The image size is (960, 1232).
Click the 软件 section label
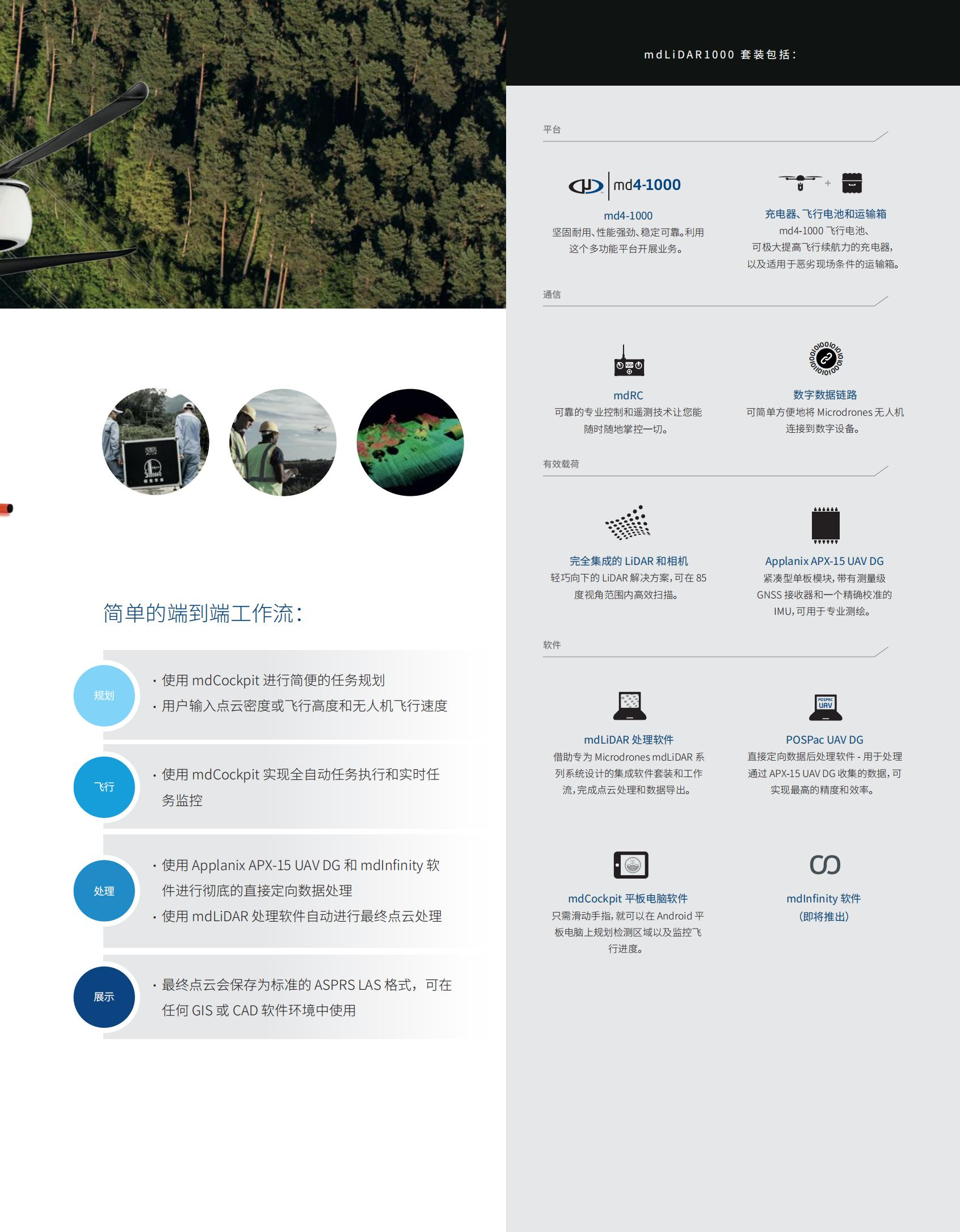552,645
